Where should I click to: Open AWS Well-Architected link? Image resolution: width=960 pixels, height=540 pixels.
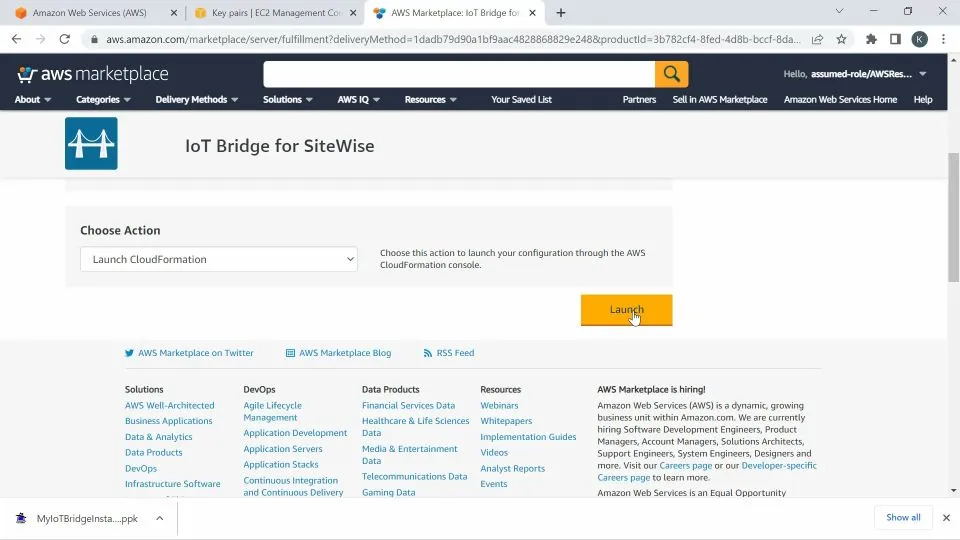click(x=170, y=405)
